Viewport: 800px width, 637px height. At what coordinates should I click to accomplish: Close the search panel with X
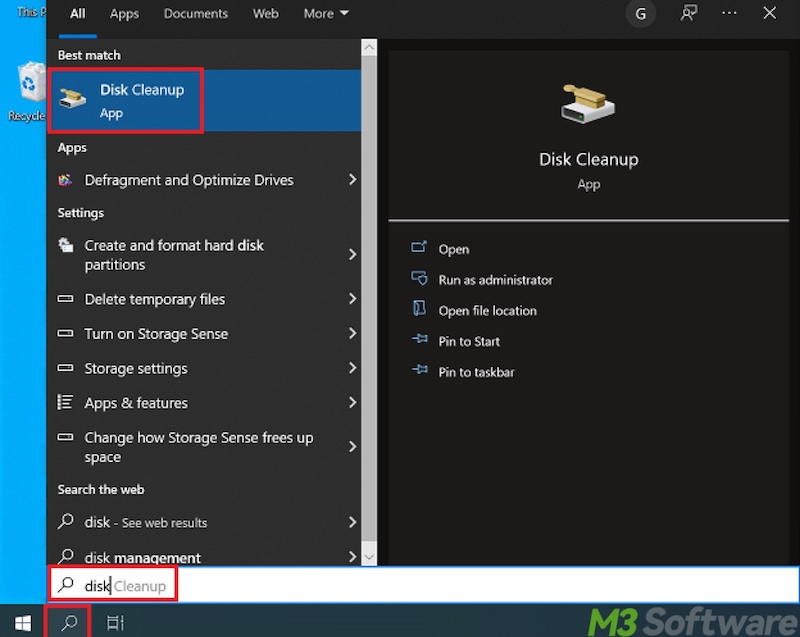(769, 13)
